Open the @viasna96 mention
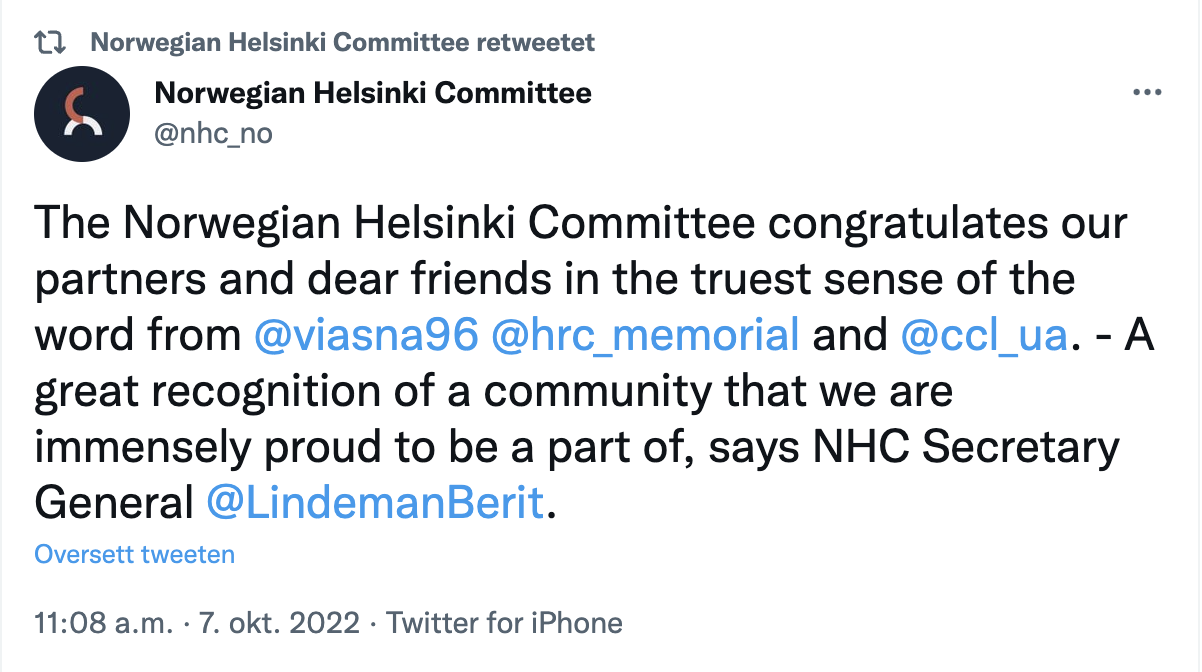Viewport: 1202px width, 672px height. point(367,336)
